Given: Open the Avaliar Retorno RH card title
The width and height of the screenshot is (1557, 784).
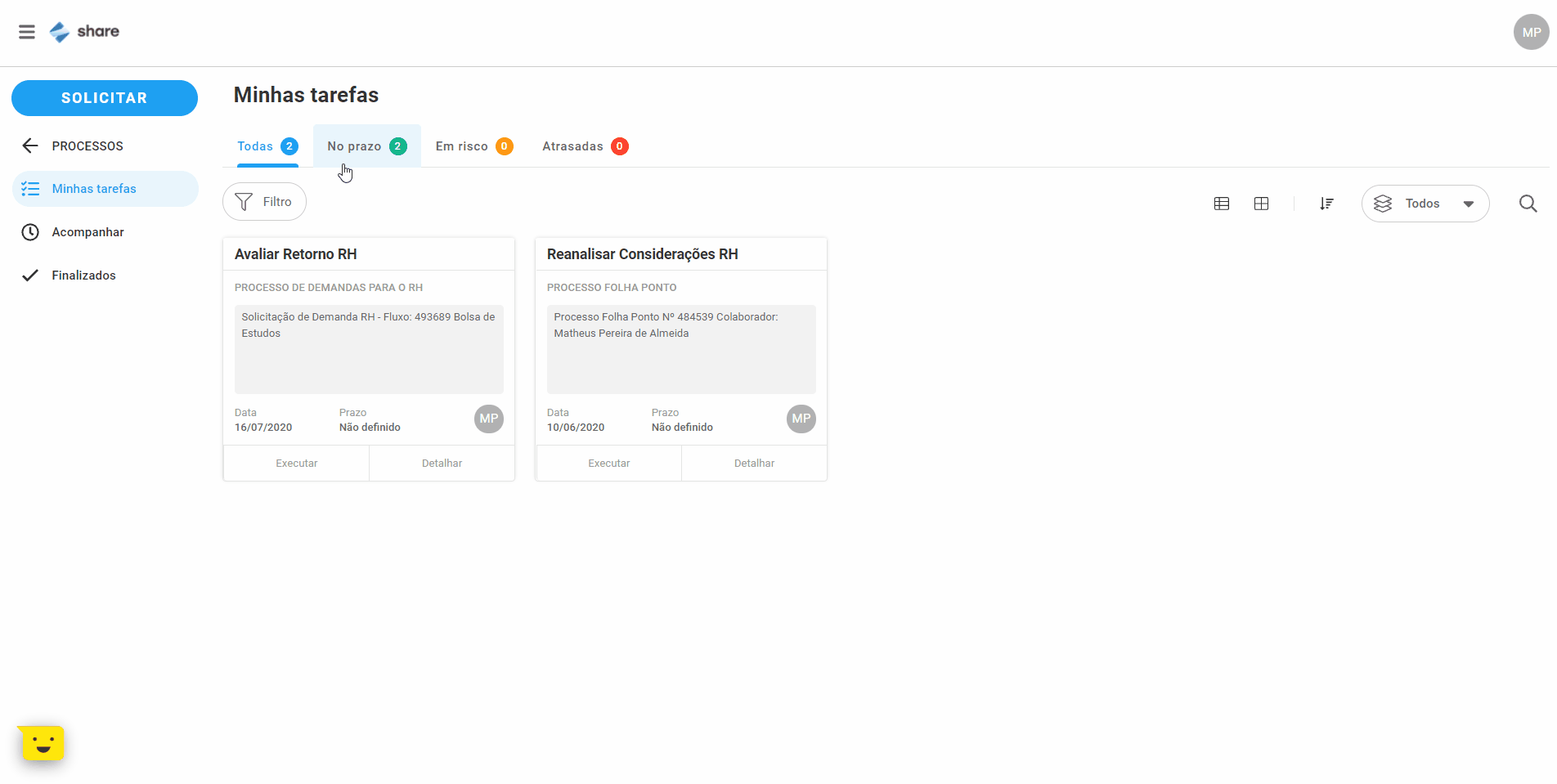Looking at the screenshot, I should (x=296, y=254).
